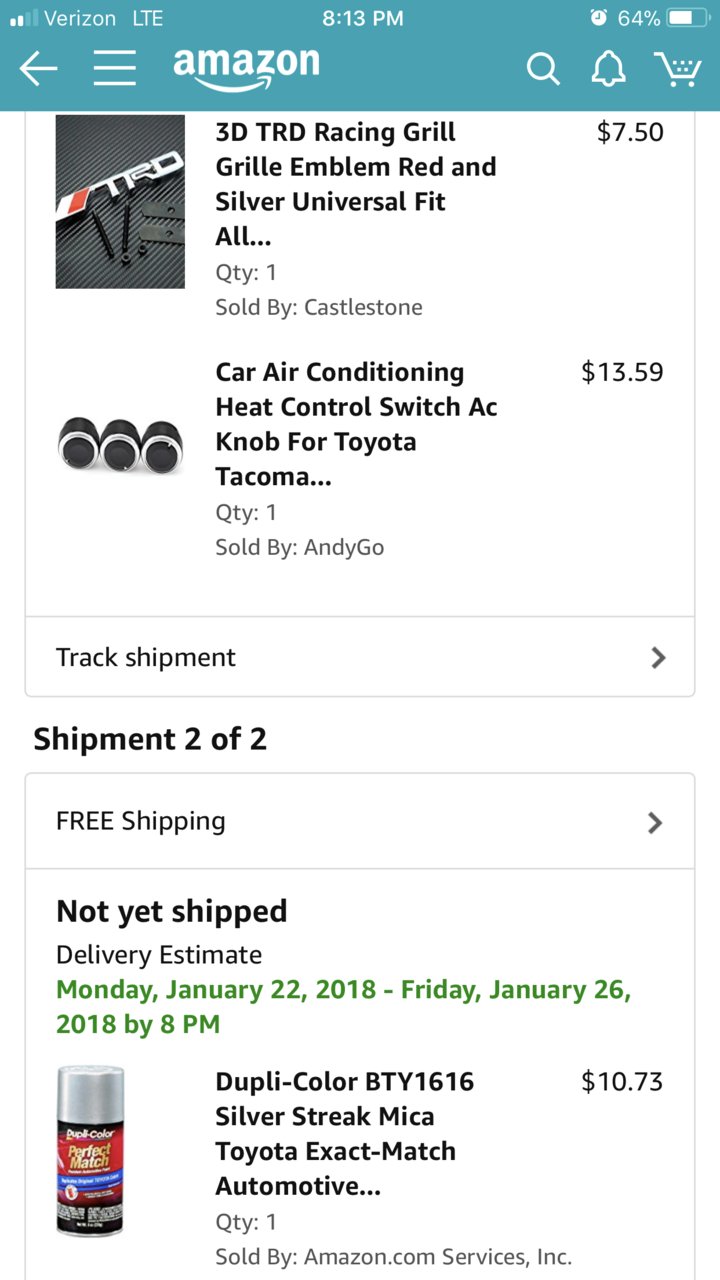Expand FREE Shipping chevron arrow
Screen dimensions: 720x1280
click(x=655, y=822)
